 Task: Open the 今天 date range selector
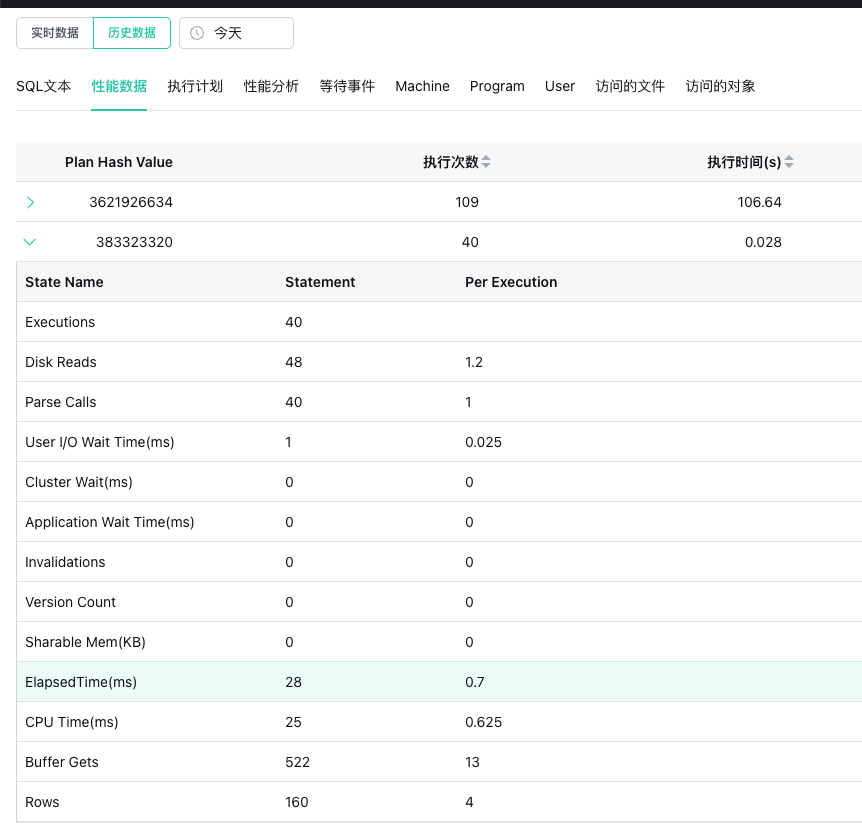click(x=236, y=33)
